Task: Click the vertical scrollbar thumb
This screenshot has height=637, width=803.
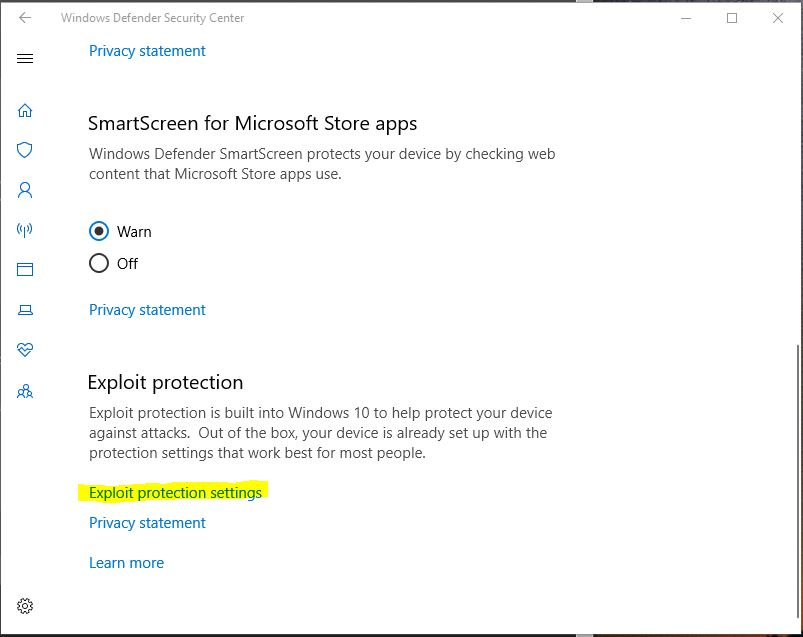Action: click(x=798, y=481)
